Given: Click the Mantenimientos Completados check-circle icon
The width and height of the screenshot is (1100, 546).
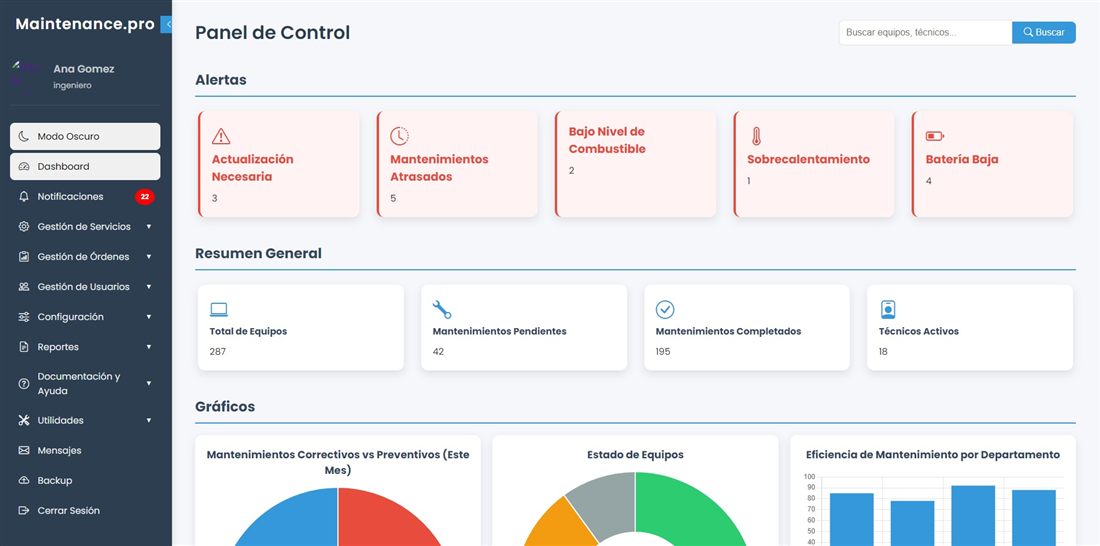Looking at the screenshot, I should coord(665,309).
